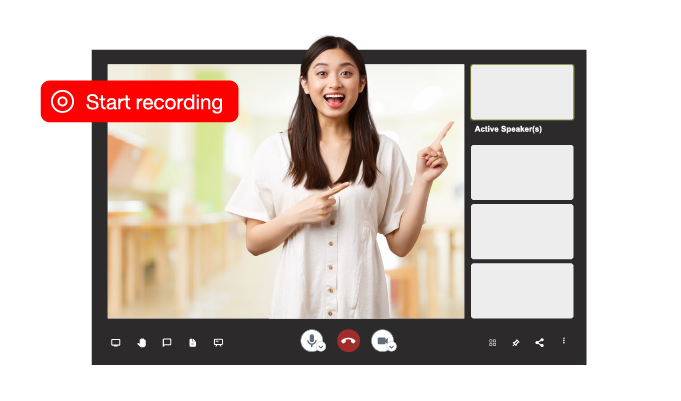Expand camera options dropdown arrow
This screenshot has height=401, width=681.
(x=392, y=347)
